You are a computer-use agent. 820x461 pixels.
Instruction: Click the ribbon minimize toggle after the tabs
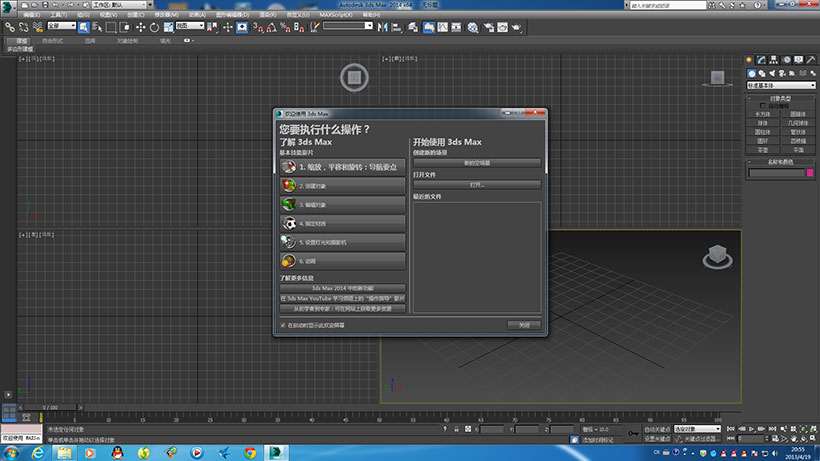(188, 40)
